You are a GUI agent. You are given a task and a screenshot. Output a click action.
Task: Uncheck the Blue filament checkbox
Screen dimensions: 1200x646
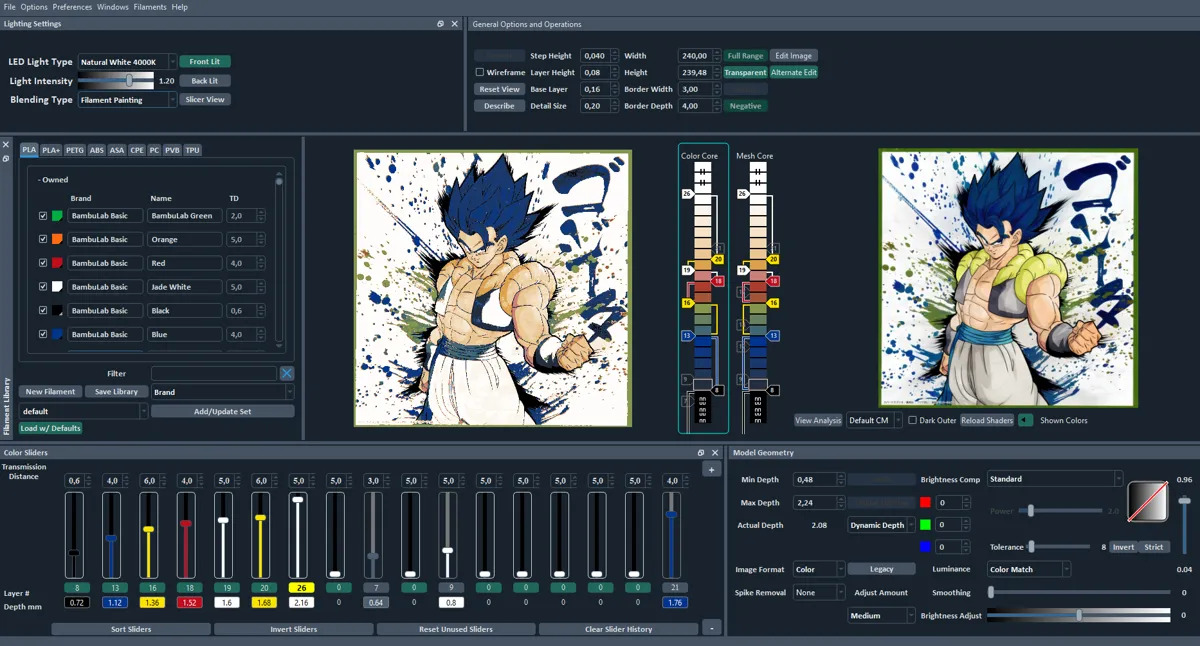click(43, 334)
